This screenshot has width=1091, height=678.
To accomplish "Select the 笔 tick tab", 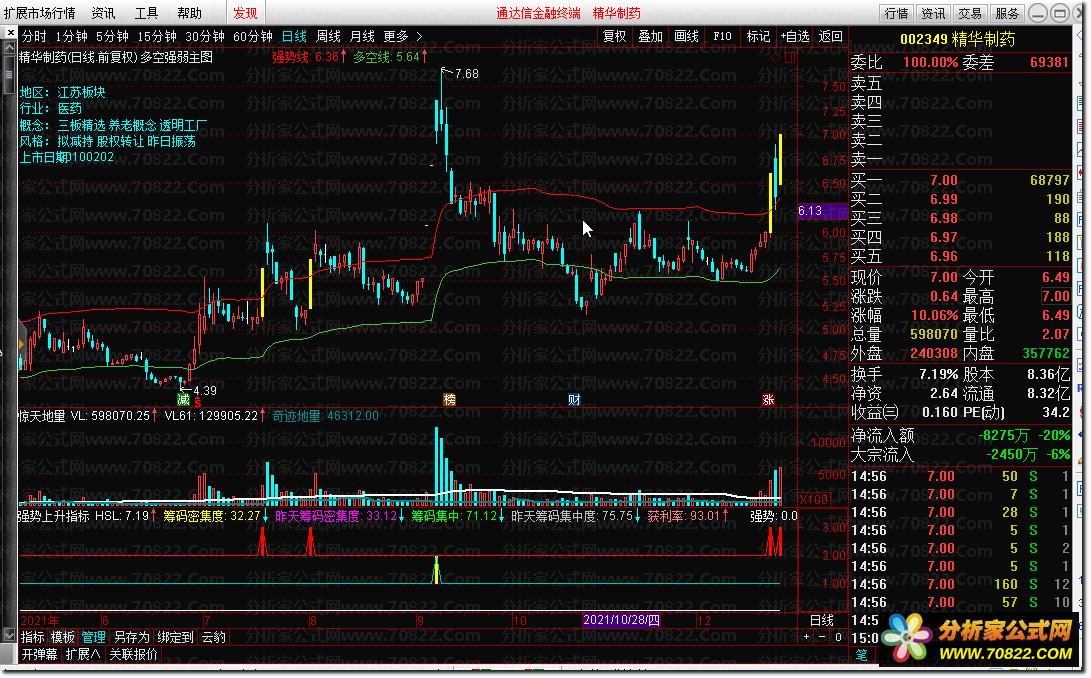I will click(861, 654).
